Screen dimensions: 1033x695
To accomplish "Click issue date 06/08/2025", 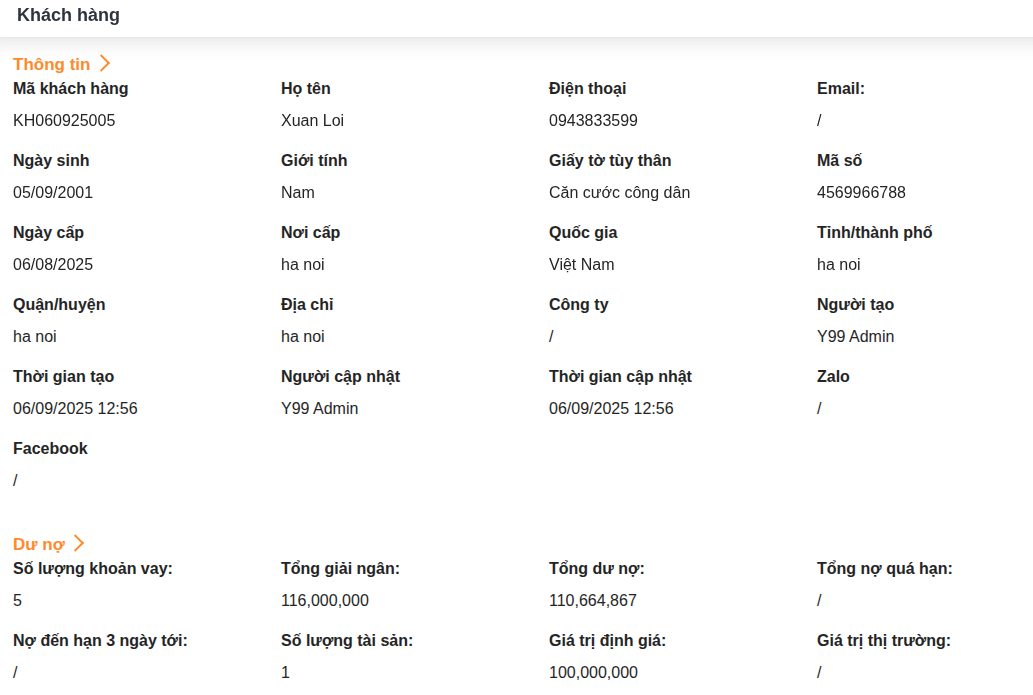I will (53, 265).
